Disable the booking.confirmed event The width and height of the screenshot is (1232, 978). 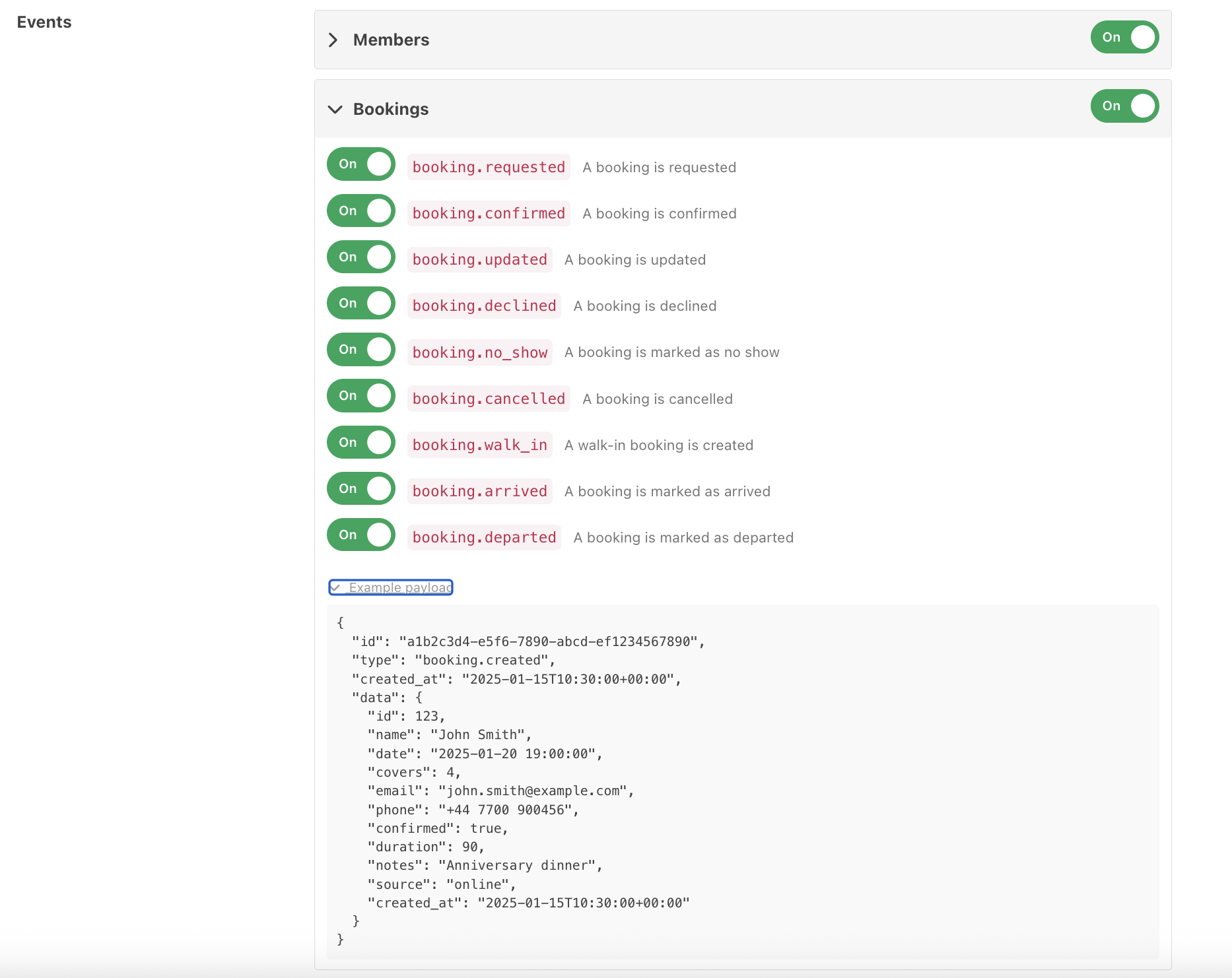(361, 211)
